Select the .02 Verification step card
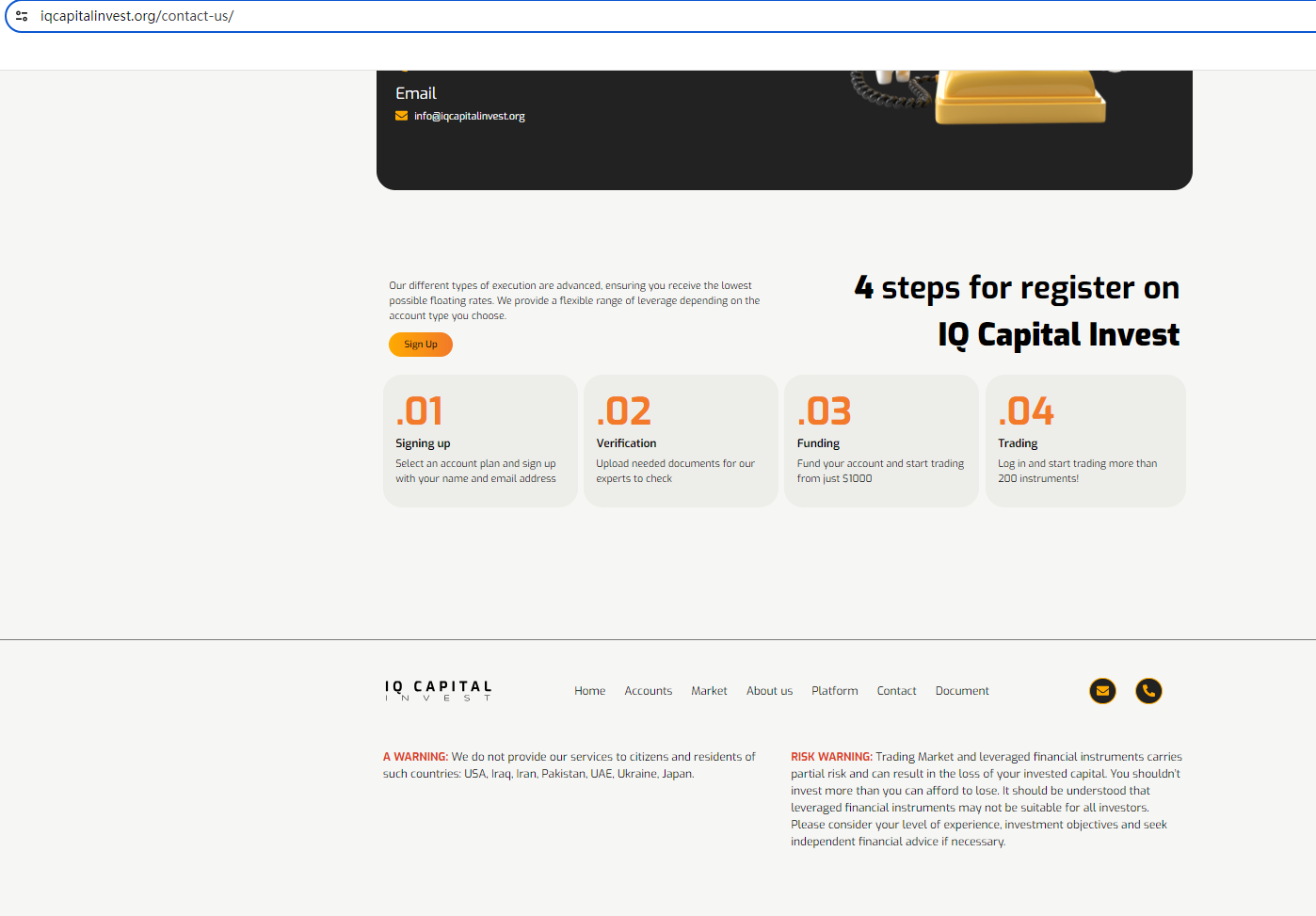1316x916 pixels. (681, 441)
